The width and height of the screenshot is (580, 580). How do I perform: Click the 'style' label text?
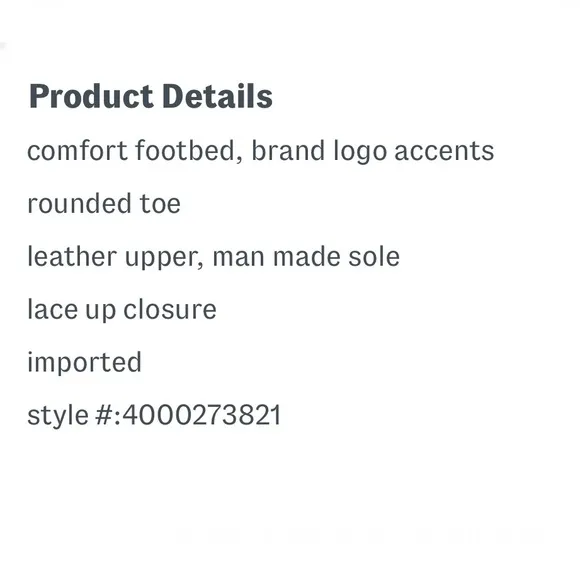tap(58, 415)
